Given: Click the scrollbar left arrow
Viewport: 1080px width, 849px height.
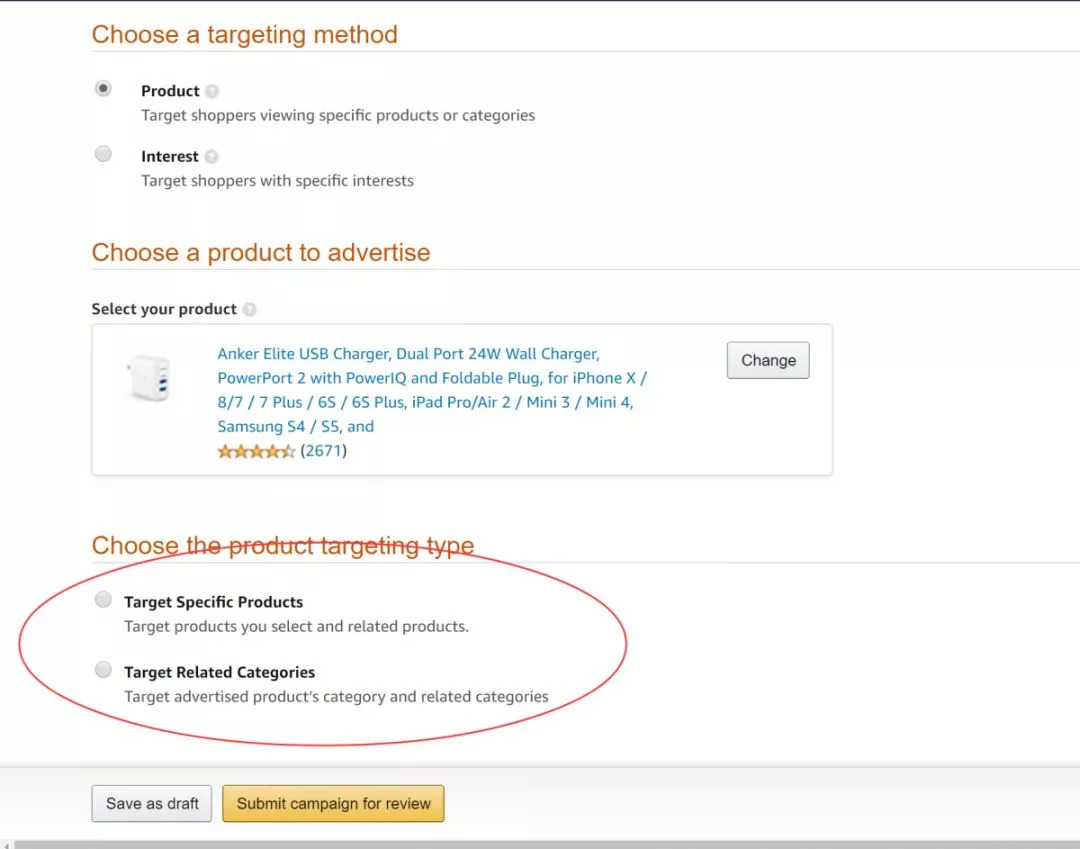Looking at the screenshot, I should coord(6,845).
